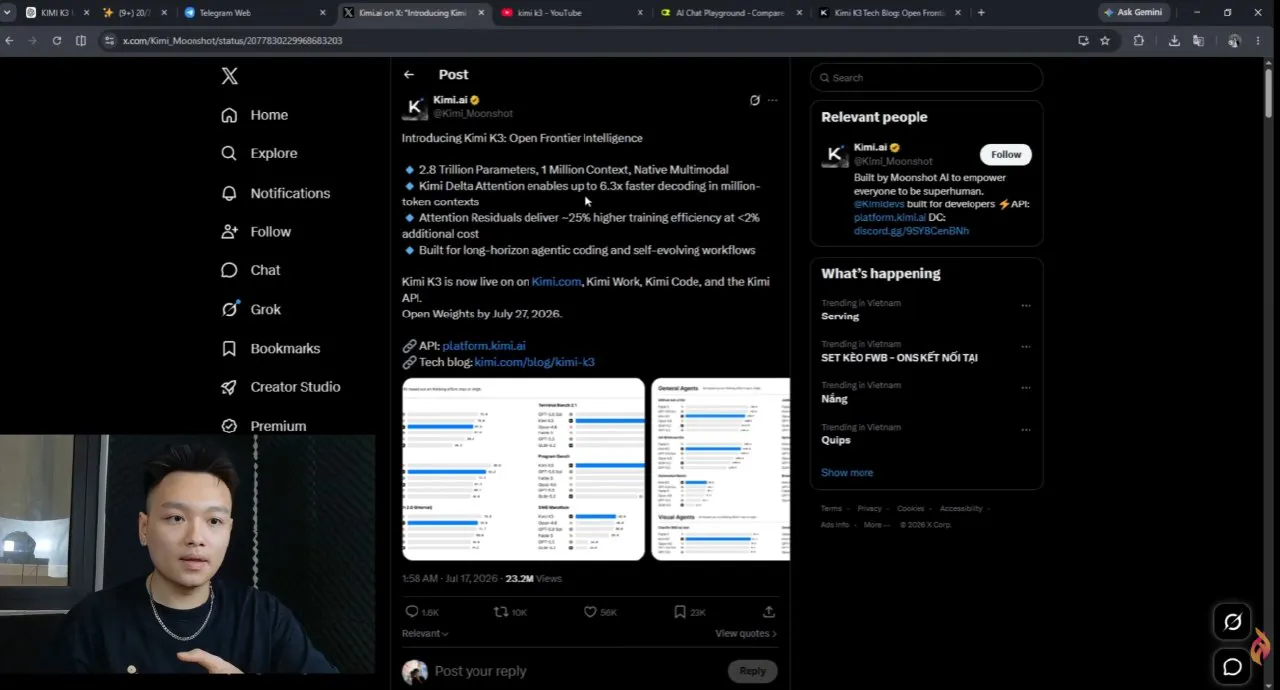Open kimi.com/blog/kimi-k3 tech blog link
This screenshot has height=690, width=1280.
point(534,362)
